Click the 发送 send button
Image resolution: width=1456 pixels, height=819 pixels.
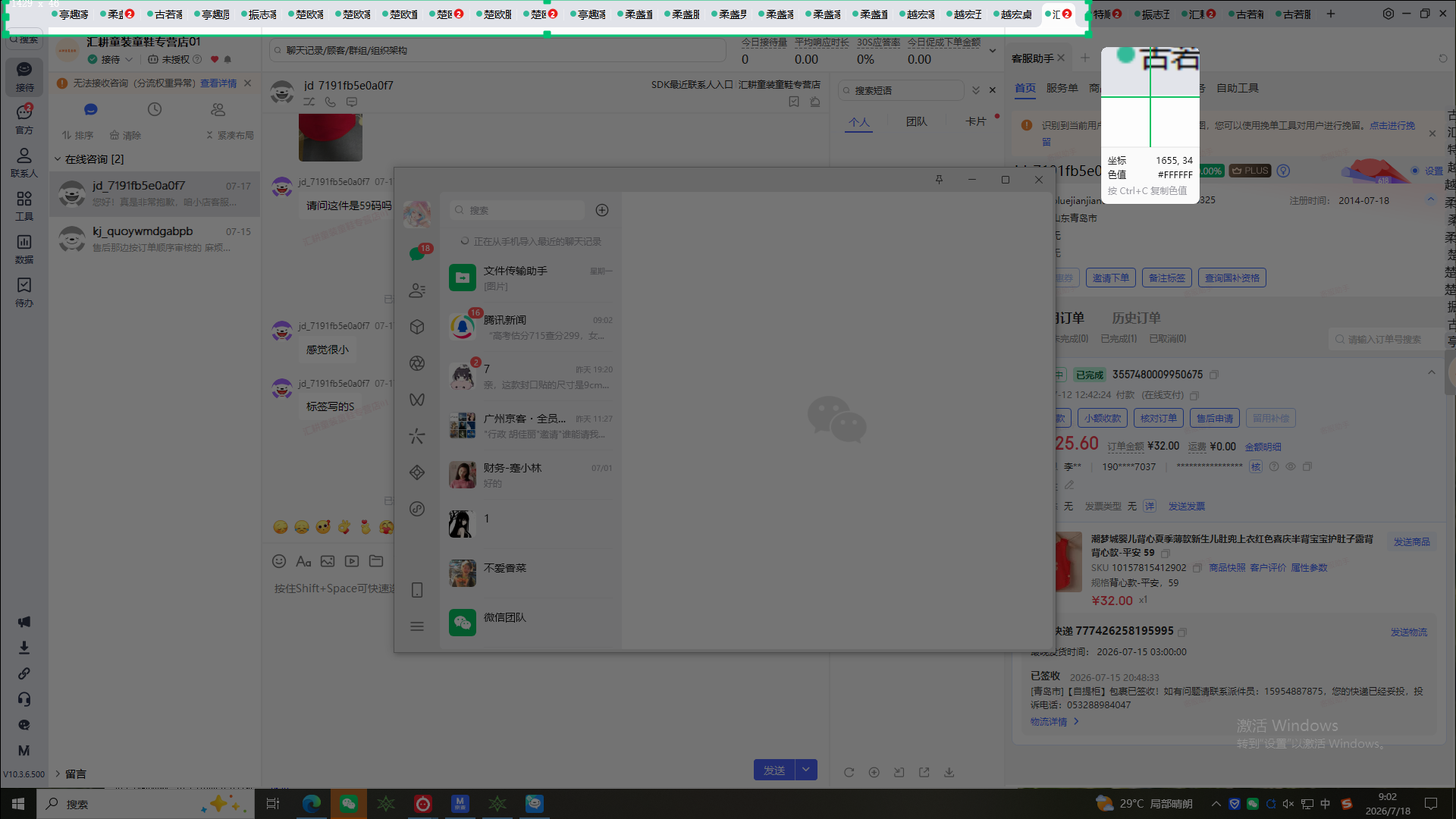pos(774,770)
